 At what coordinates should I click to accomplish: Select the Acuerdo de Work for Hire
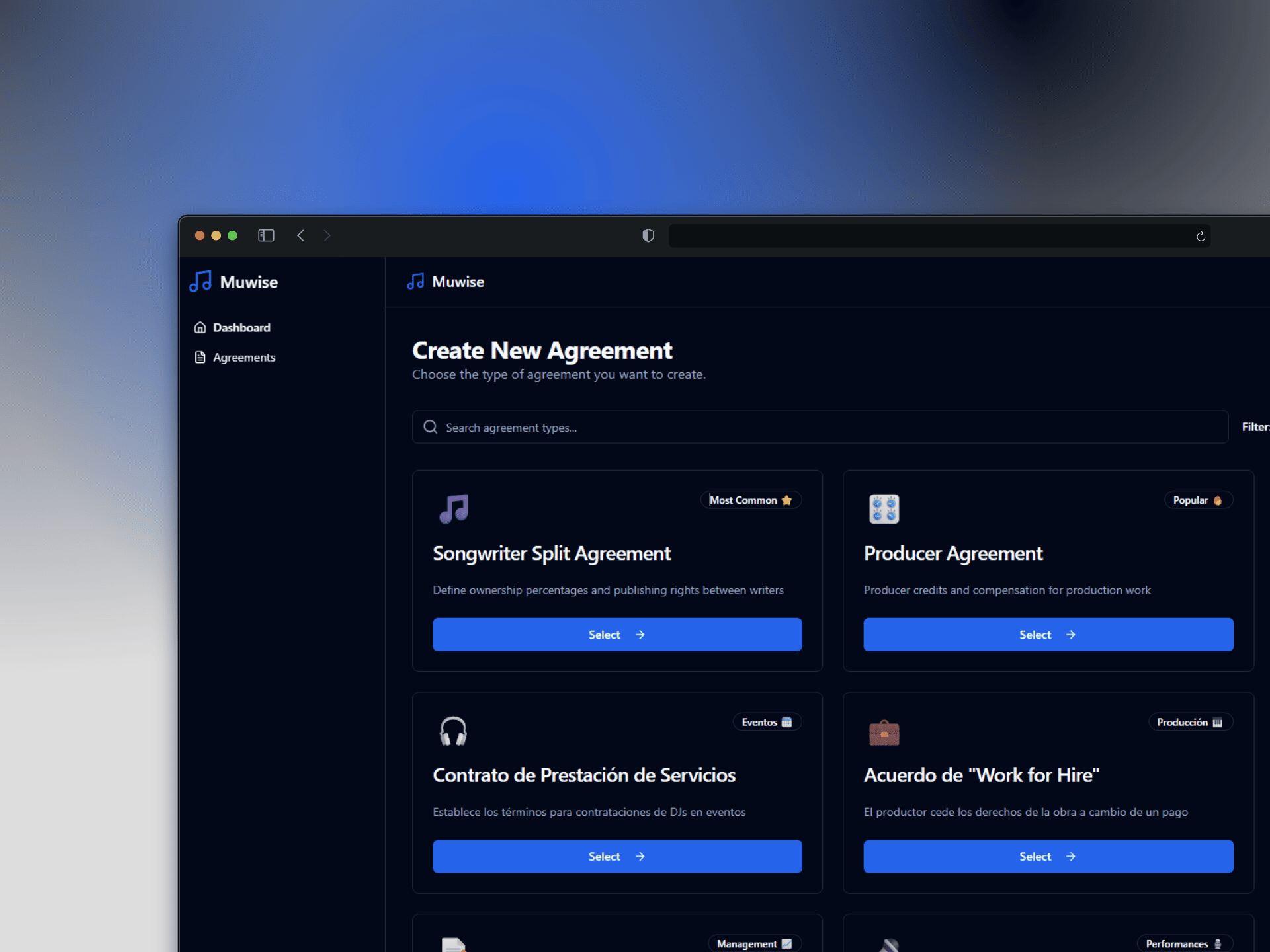coord(1048,857)
